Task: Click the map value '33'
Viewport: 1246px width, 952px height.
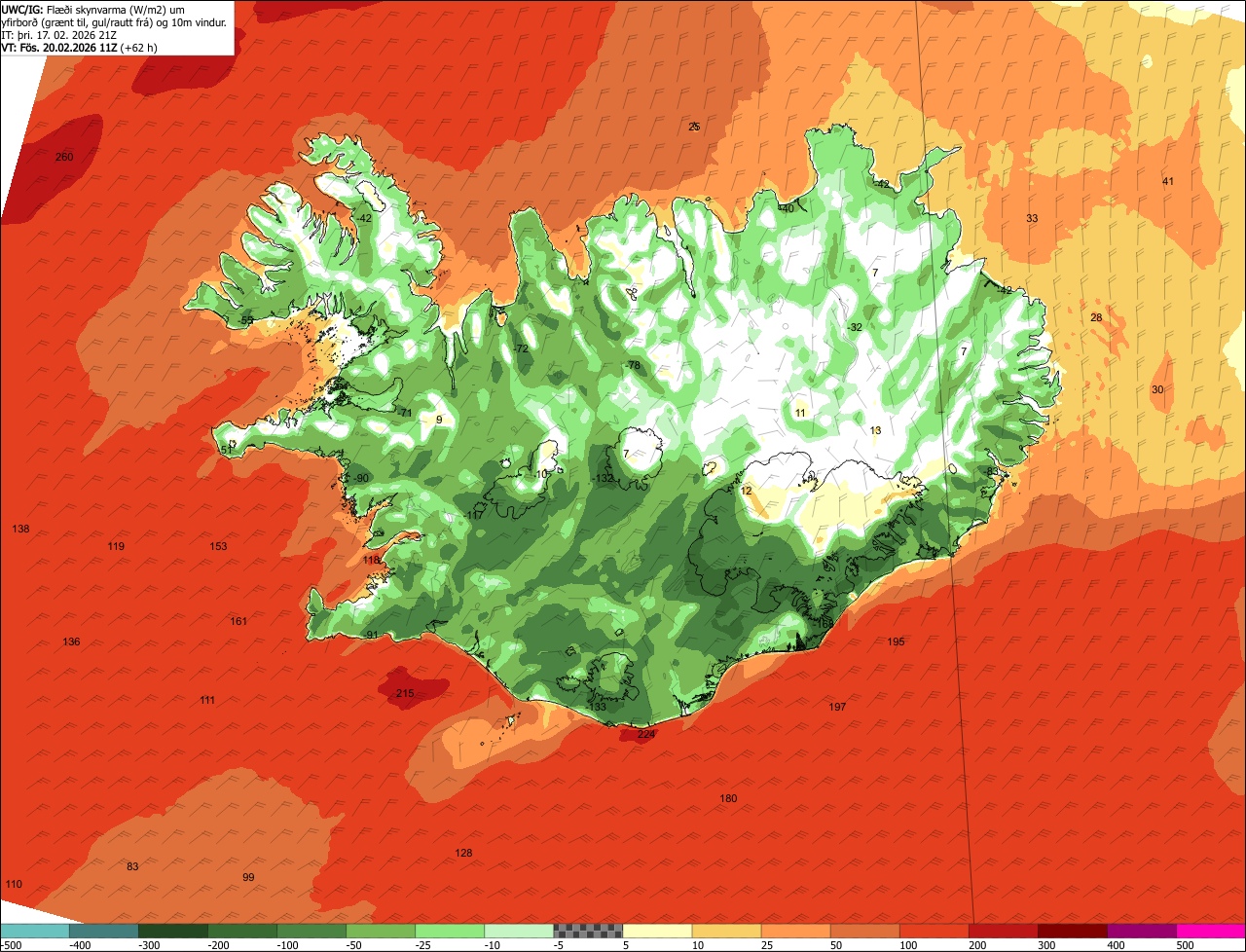Action: coord(1032,218)
